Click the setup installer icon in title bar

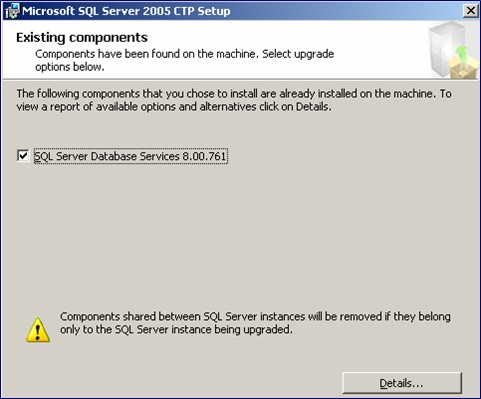click(x=13, y=11)
